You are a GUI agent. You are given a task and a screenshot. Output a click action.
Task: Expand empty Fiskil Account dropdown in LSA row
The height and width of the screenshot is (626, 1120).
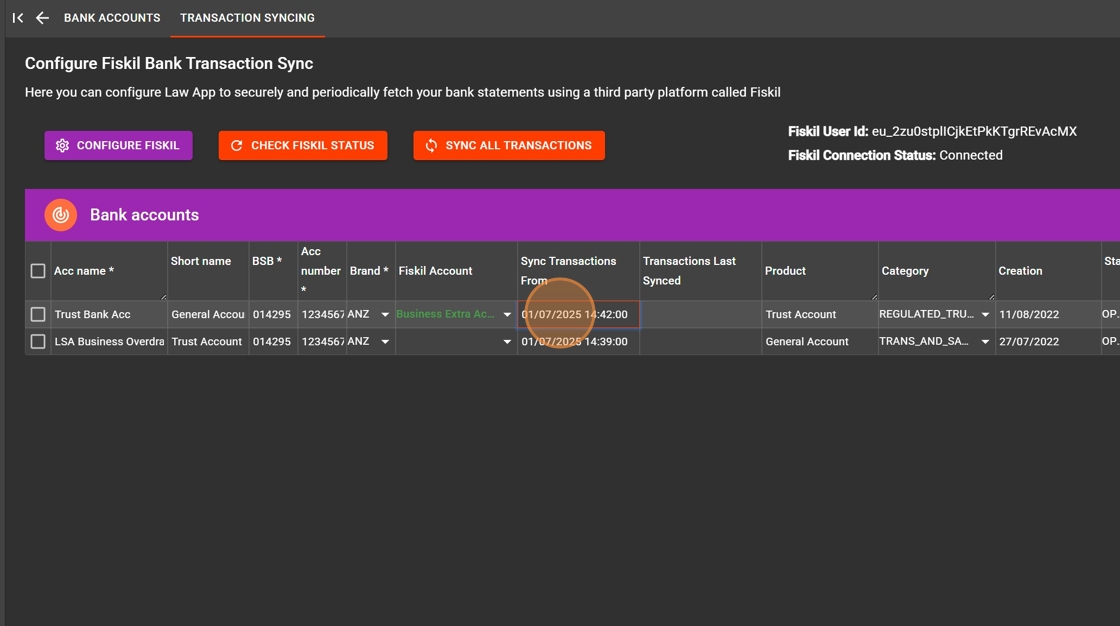click(507, 342)
